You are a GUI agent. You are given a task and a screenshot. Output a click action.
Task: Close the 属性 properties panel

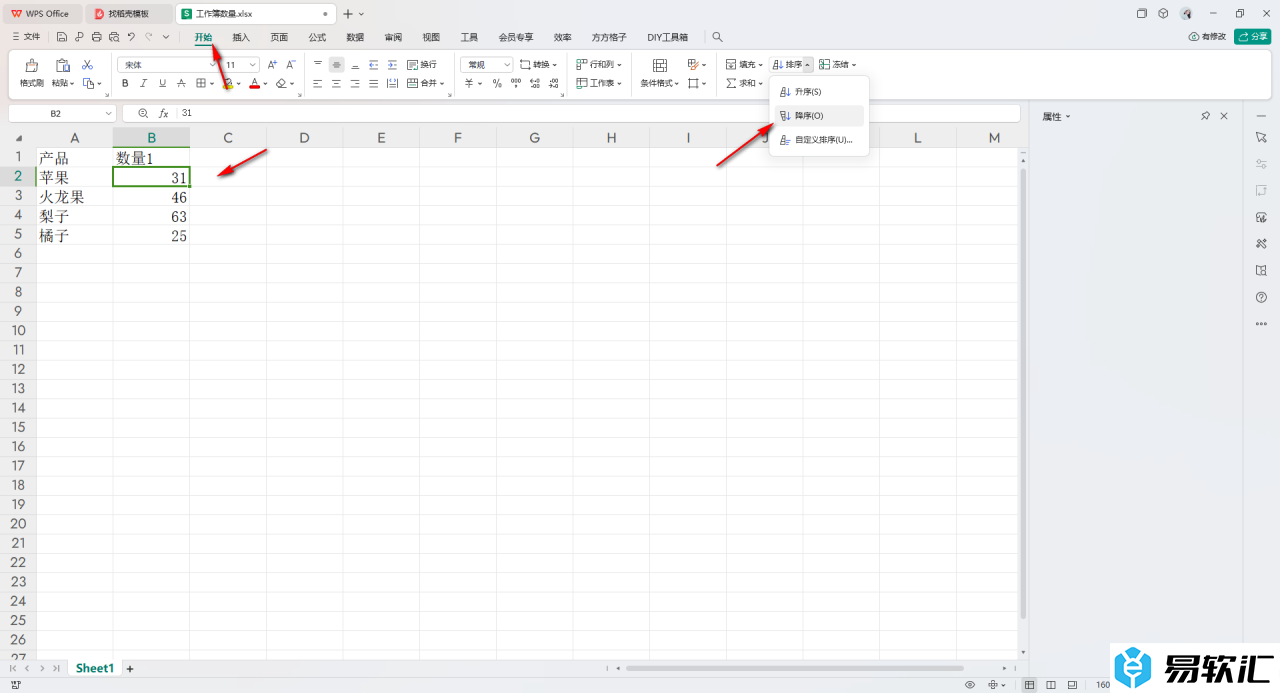(1224, 116)
